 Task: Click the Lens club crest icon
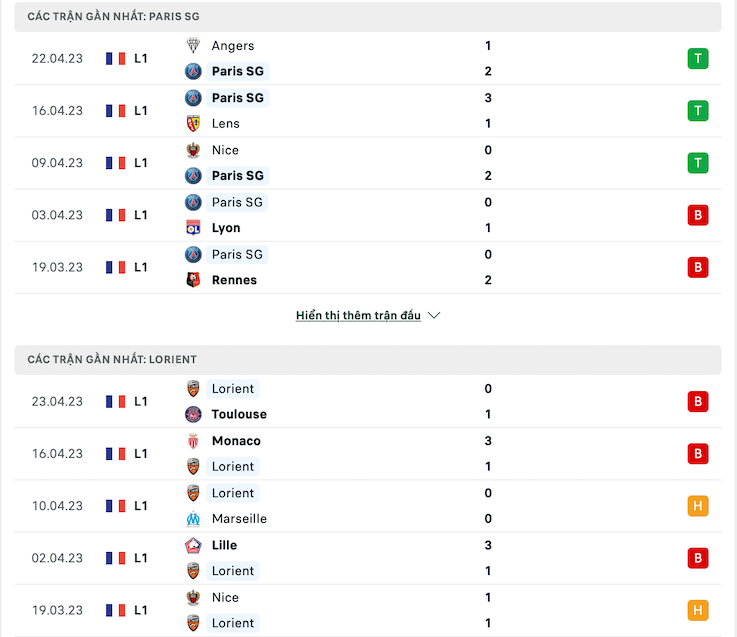coord(193,124)
